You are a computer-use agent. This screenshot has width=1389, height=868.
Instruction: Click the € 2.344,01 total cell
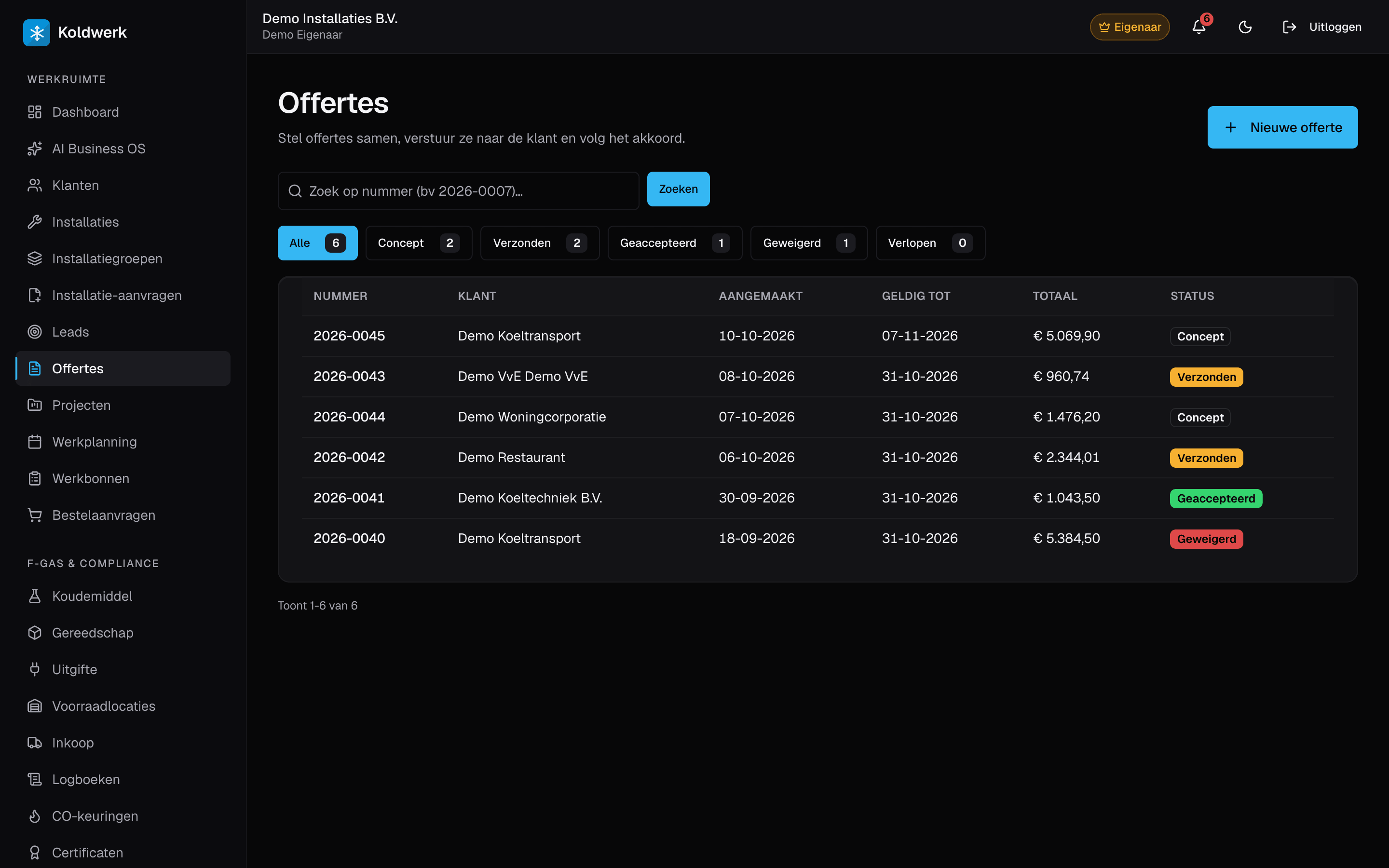coord(1066,458)
